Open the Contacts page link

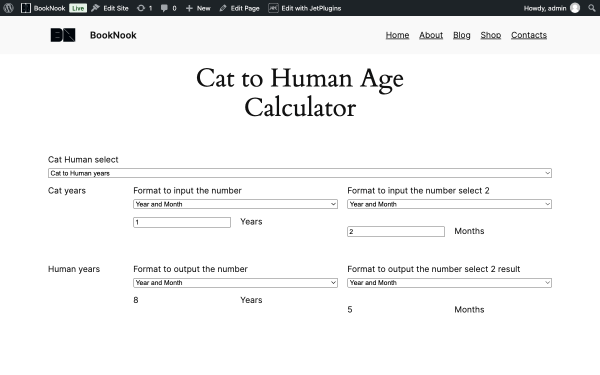pyautogui.click(x=529, y=35)
